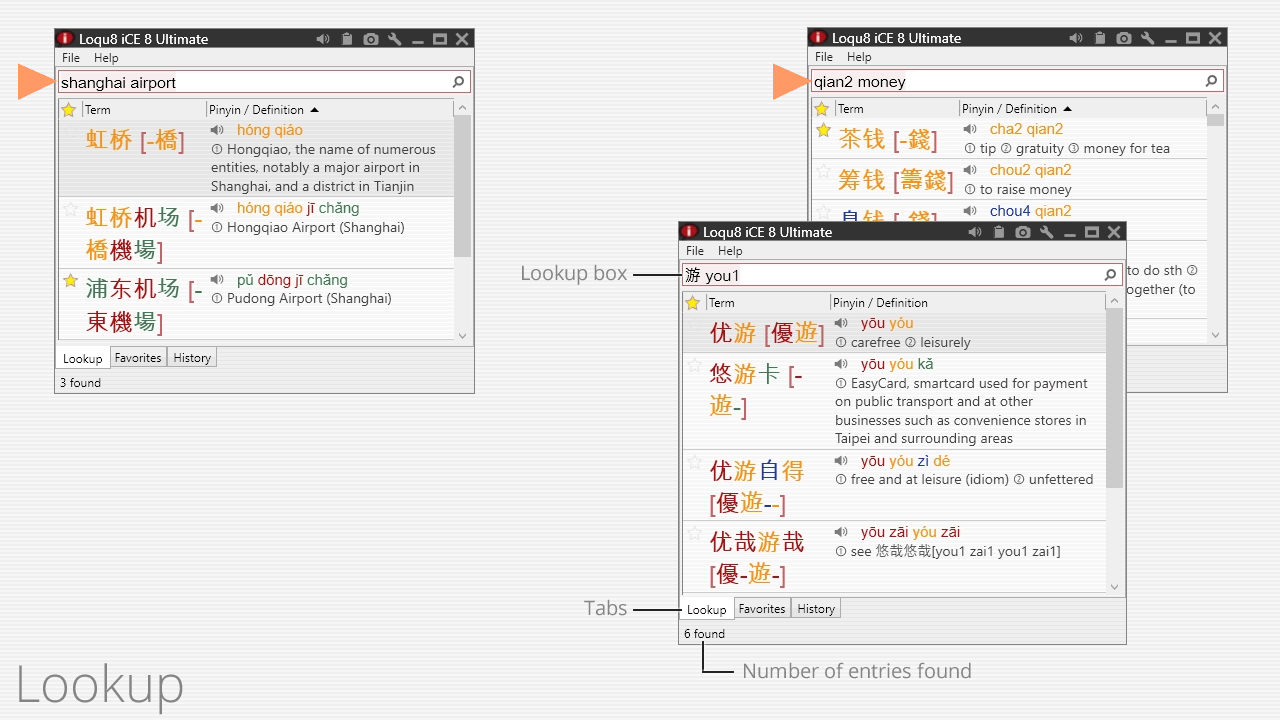The image size is (1280, 720).
Task: Click Term column header in 游 you1 window
Action: 768,303
